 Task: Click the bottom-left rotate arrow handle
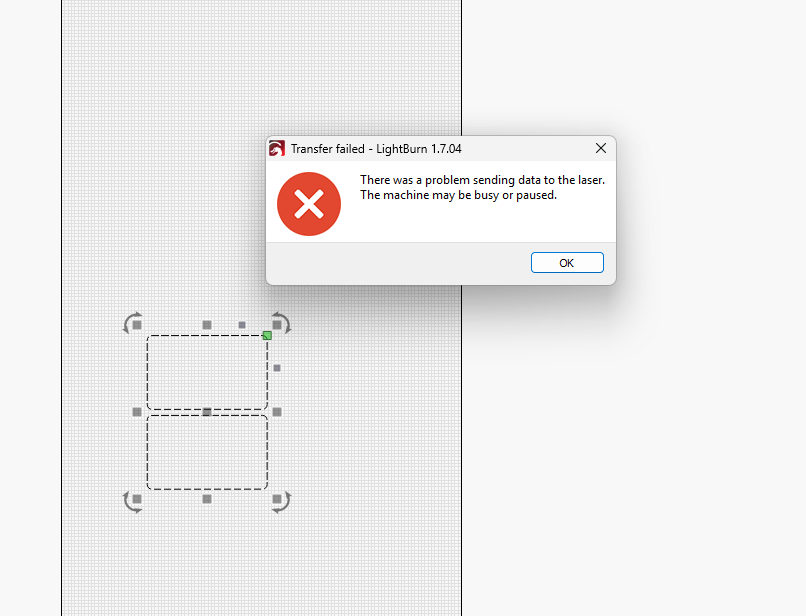pyautogui.click(x=132, y=501)
